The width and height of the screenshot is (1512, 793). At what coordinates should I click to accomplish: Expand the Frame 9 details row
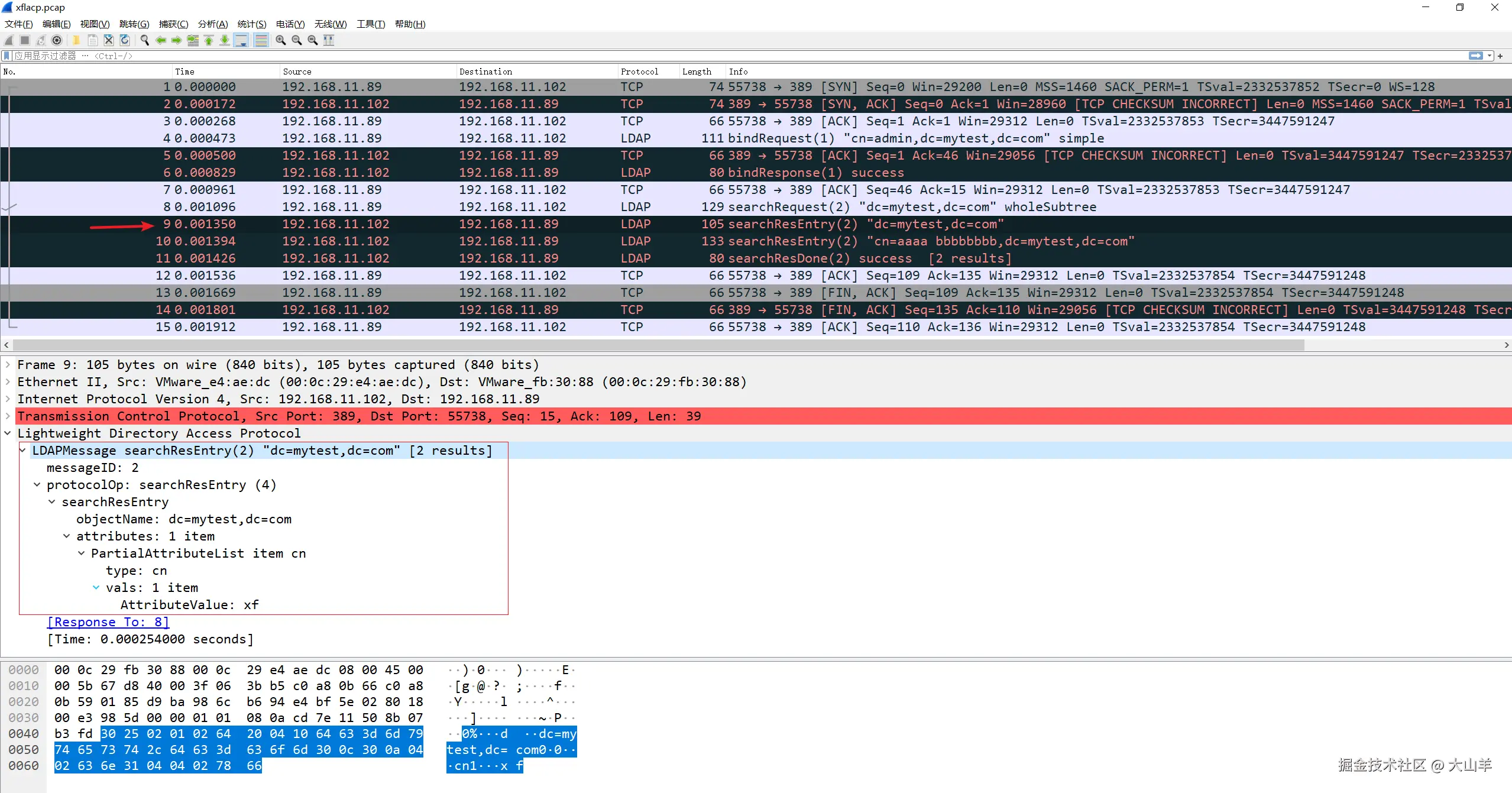pyautogui.click(x=8, y=365)
